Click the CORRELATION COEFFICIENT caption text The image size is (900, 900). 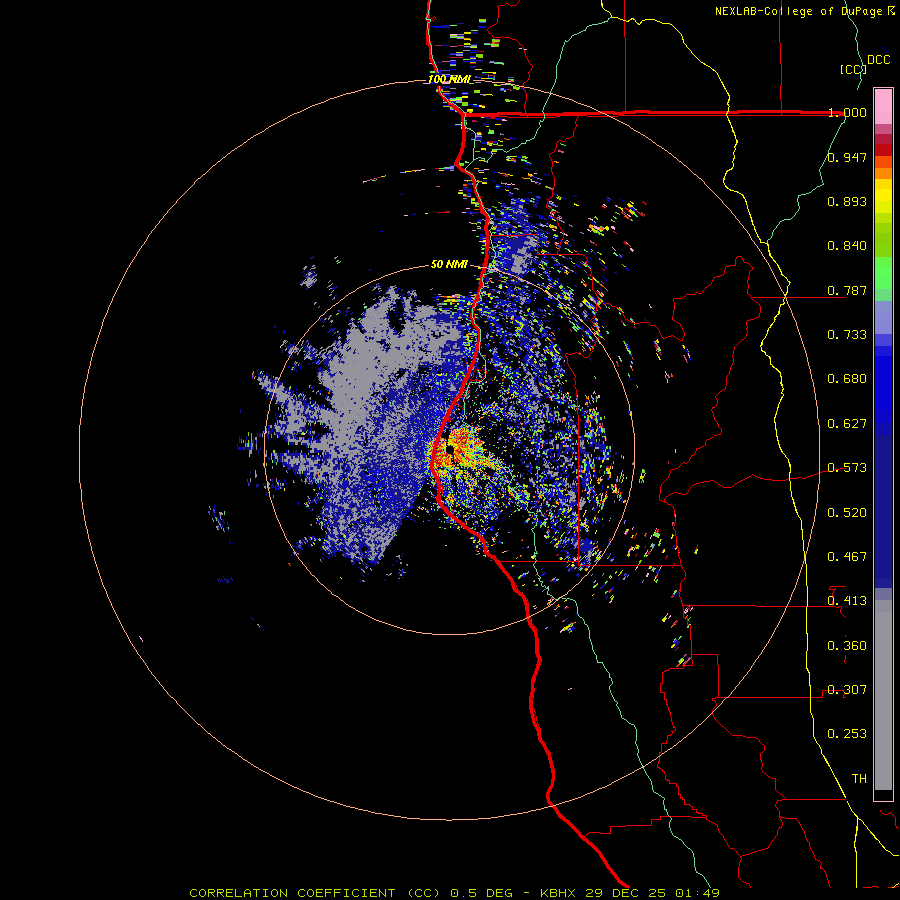click(x=296, y=893)
